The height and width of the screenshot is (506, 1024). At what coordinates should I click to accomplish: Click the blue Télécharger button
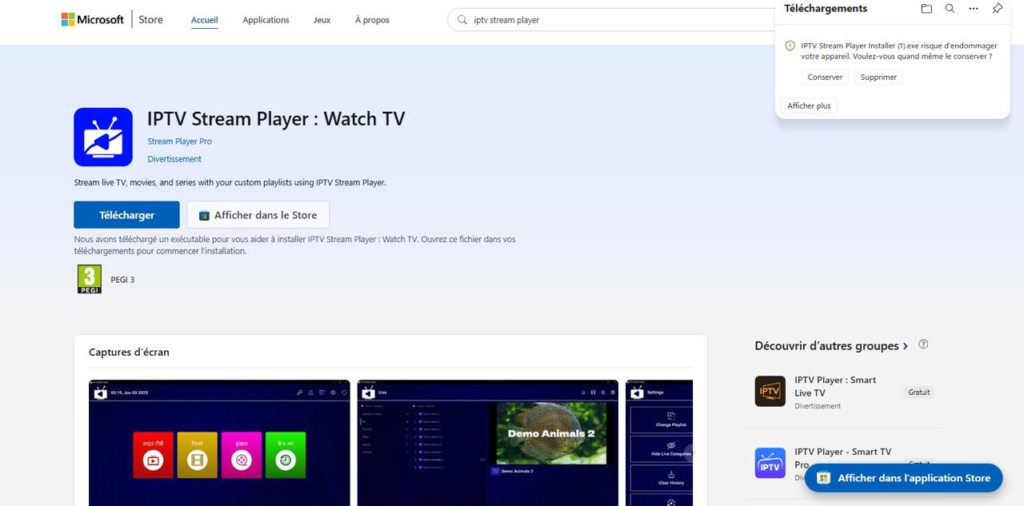[x=127, y=215]
